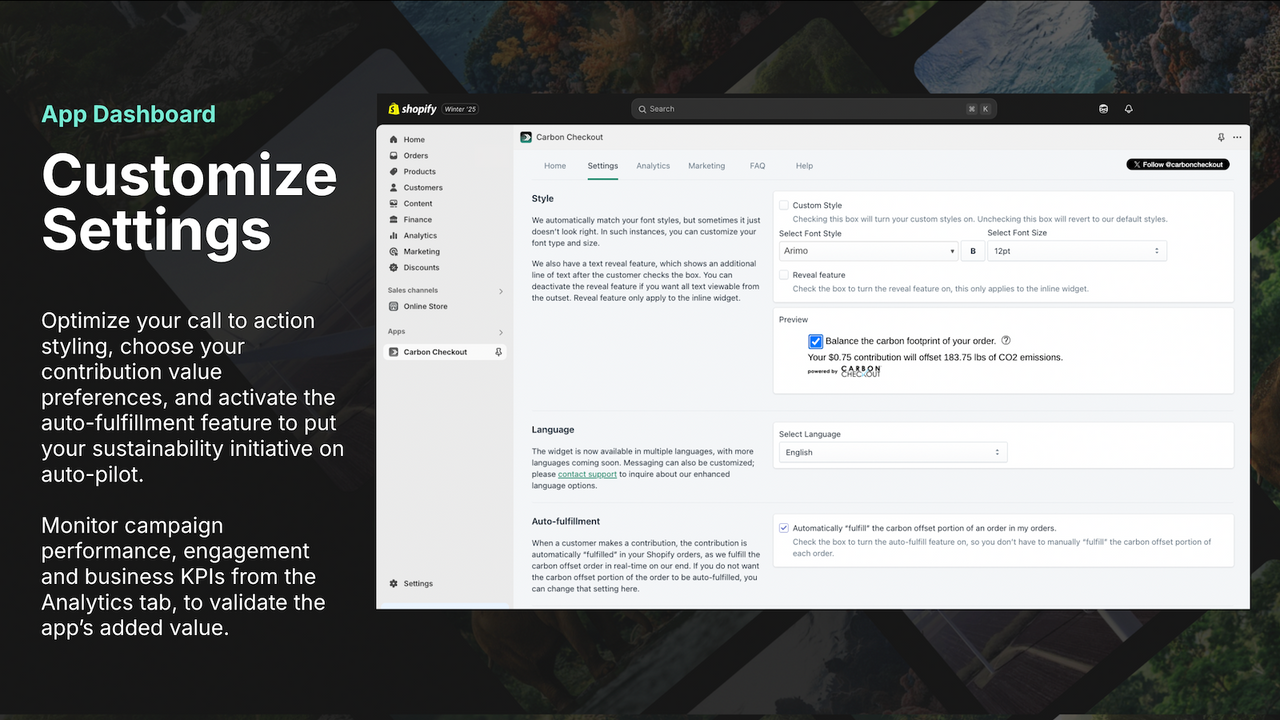1280x720 pixels.
Task: Click the Apps label in the sidebar
Action: coord(397,332)
